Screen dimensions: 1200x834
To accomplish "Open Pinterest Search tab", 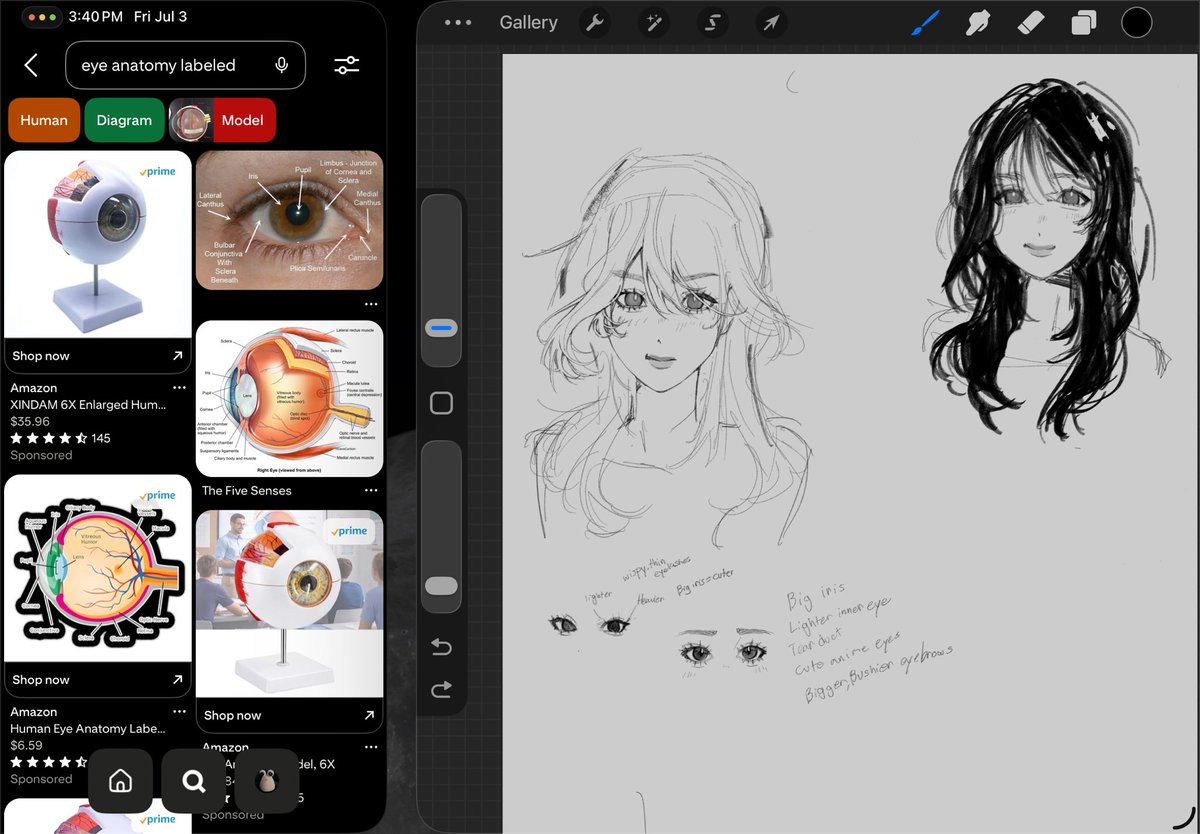I will [194, 781].
